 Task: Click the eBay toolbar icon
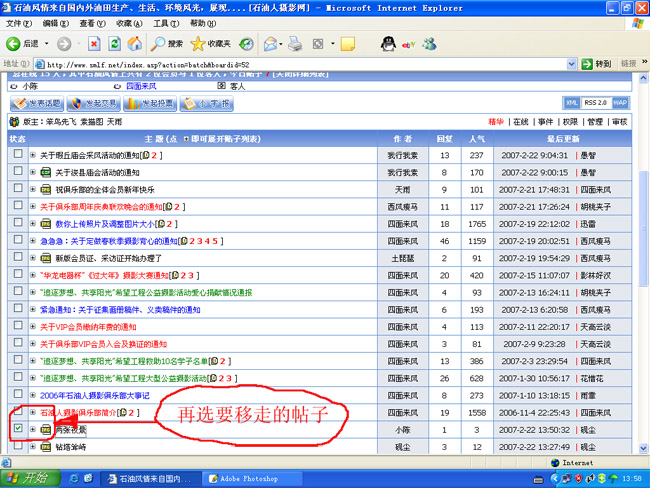(x=408, y=44)
